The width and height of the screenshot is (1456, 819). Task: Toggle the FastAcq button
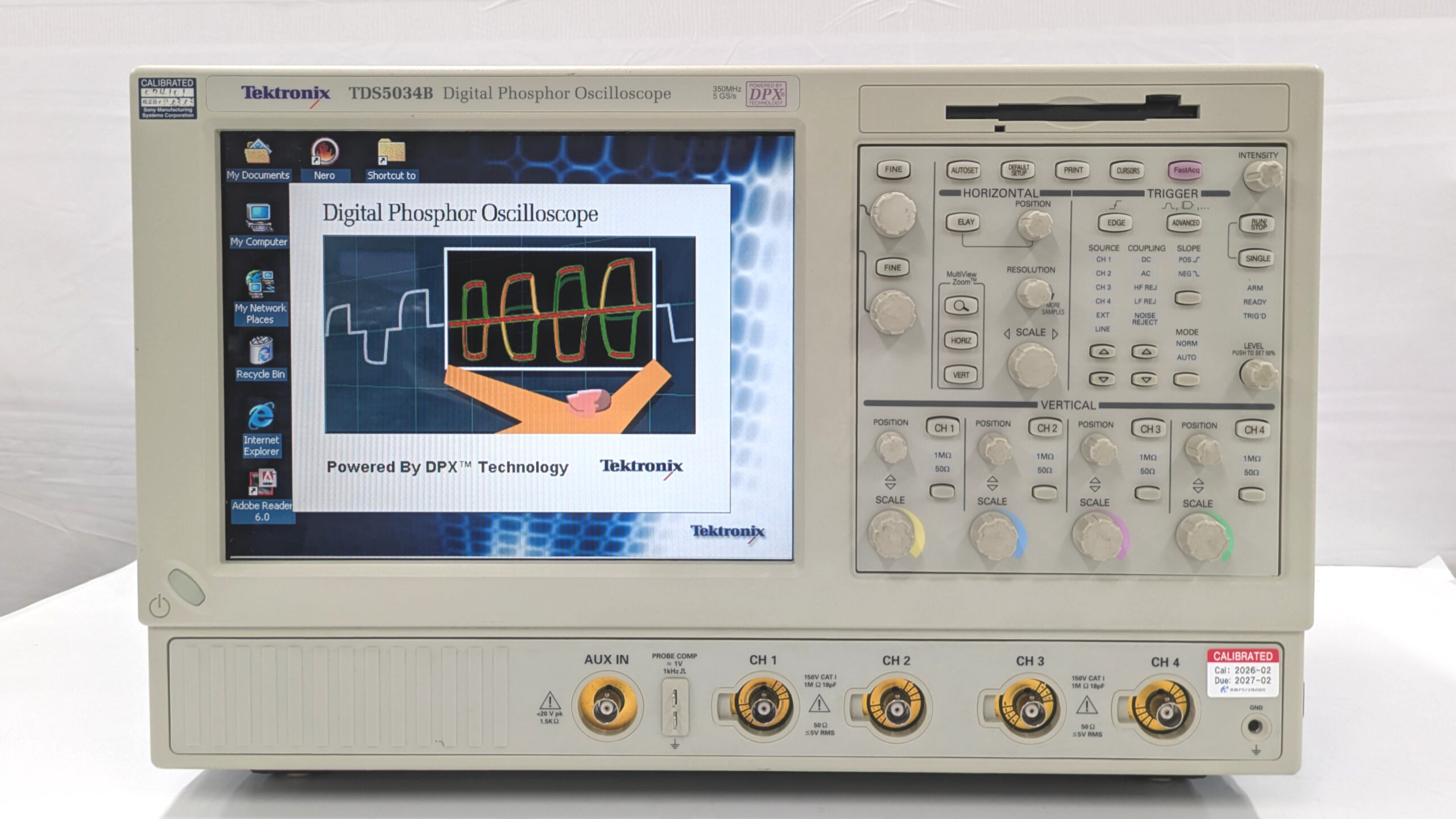(1186, 170)
